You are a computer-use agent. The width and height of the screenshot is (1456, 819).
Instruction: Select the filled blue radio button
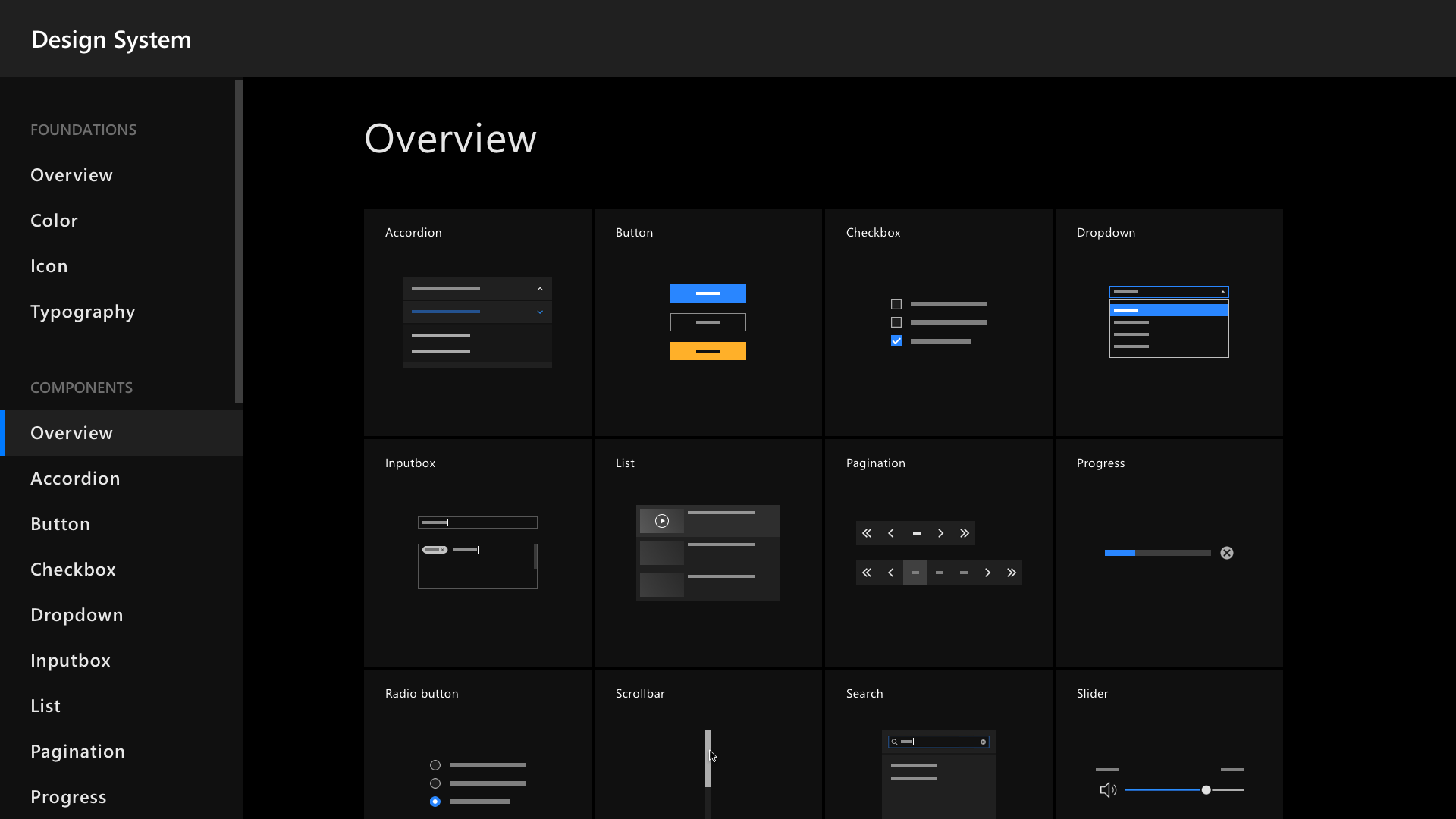(435, 802)
